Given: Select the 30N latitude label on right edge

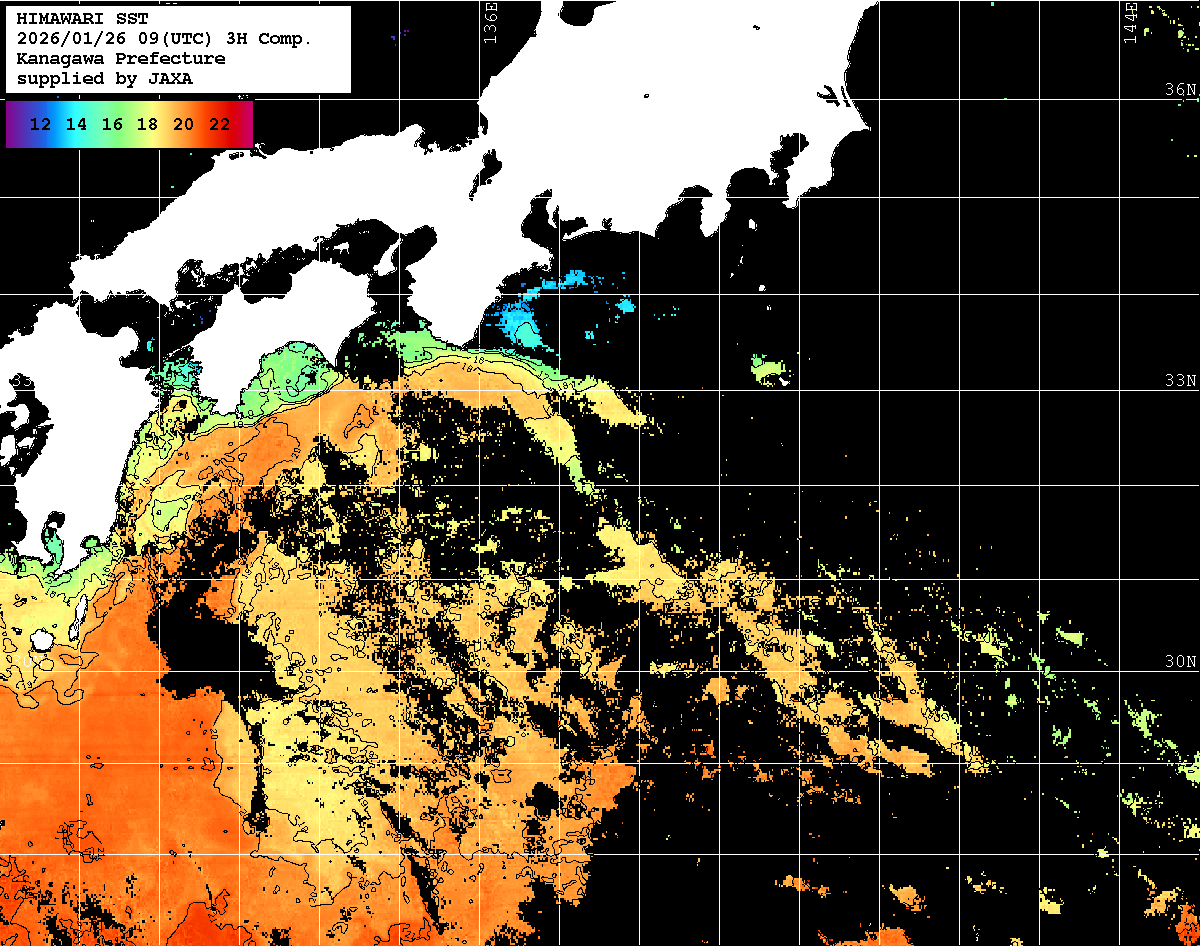Looking at the screenshot, I should (1180, 662).
